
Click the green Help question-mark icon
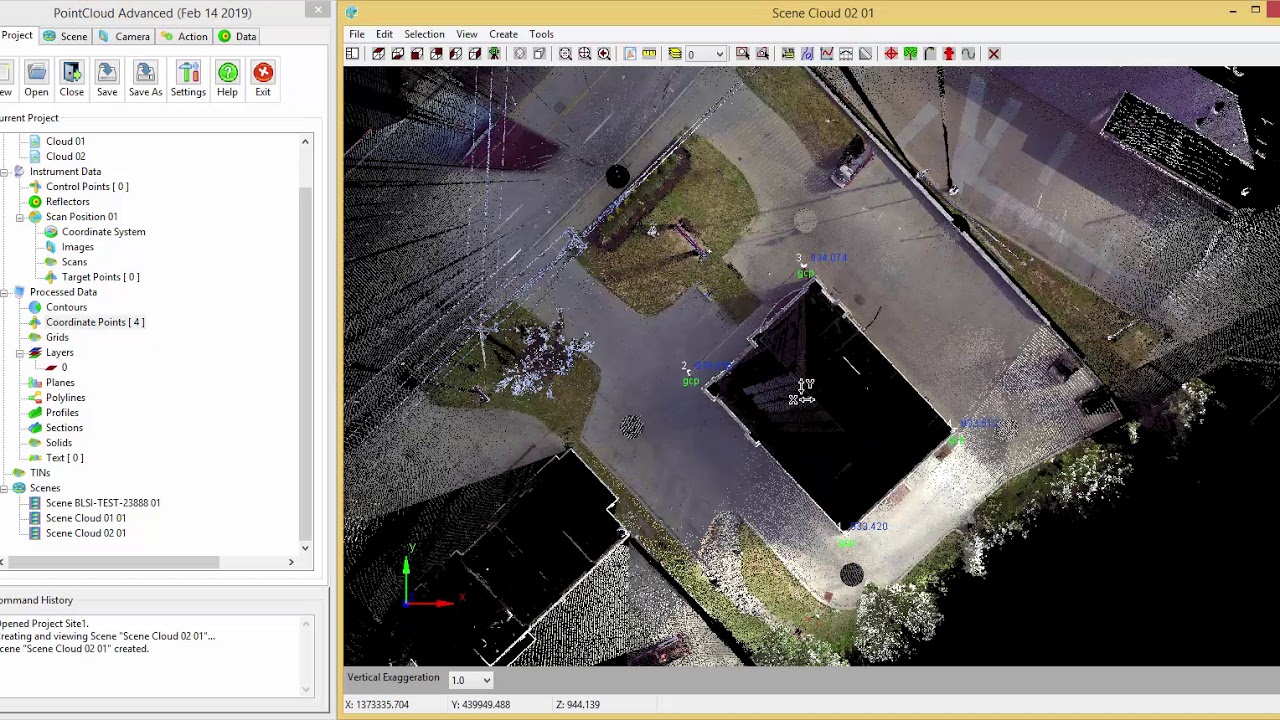[227, 72]
